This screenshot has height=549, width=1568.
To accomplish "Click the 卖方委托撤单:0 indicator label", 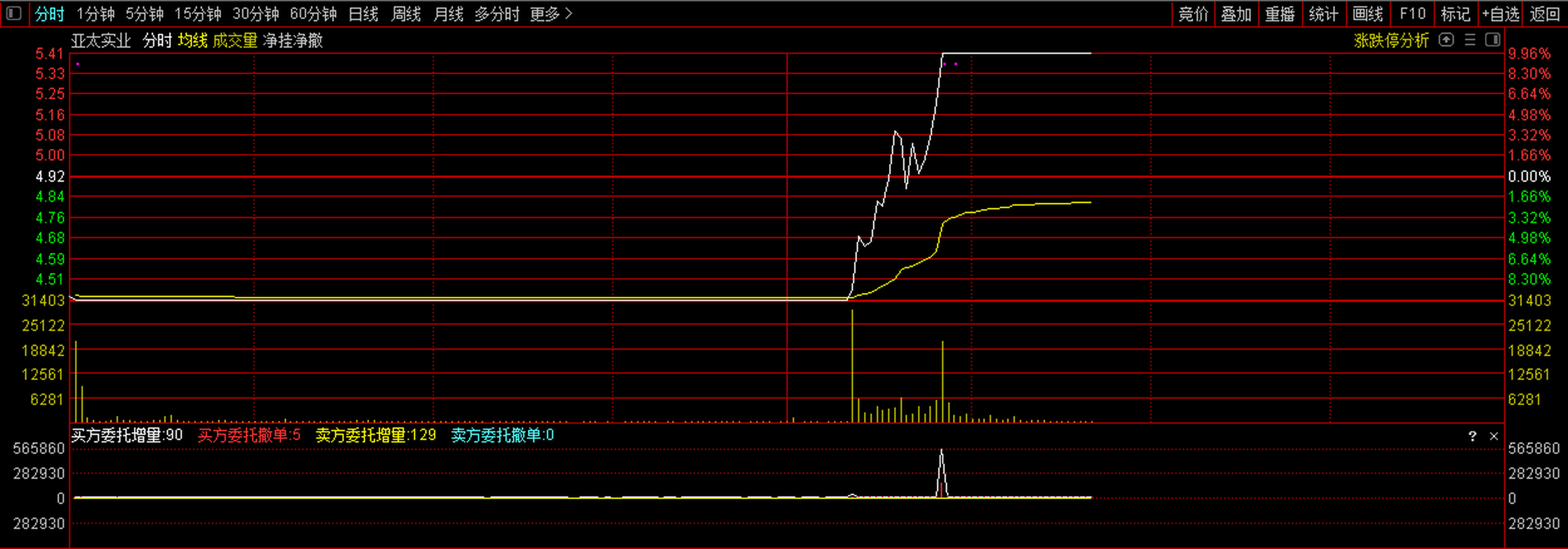I will 502,435.
